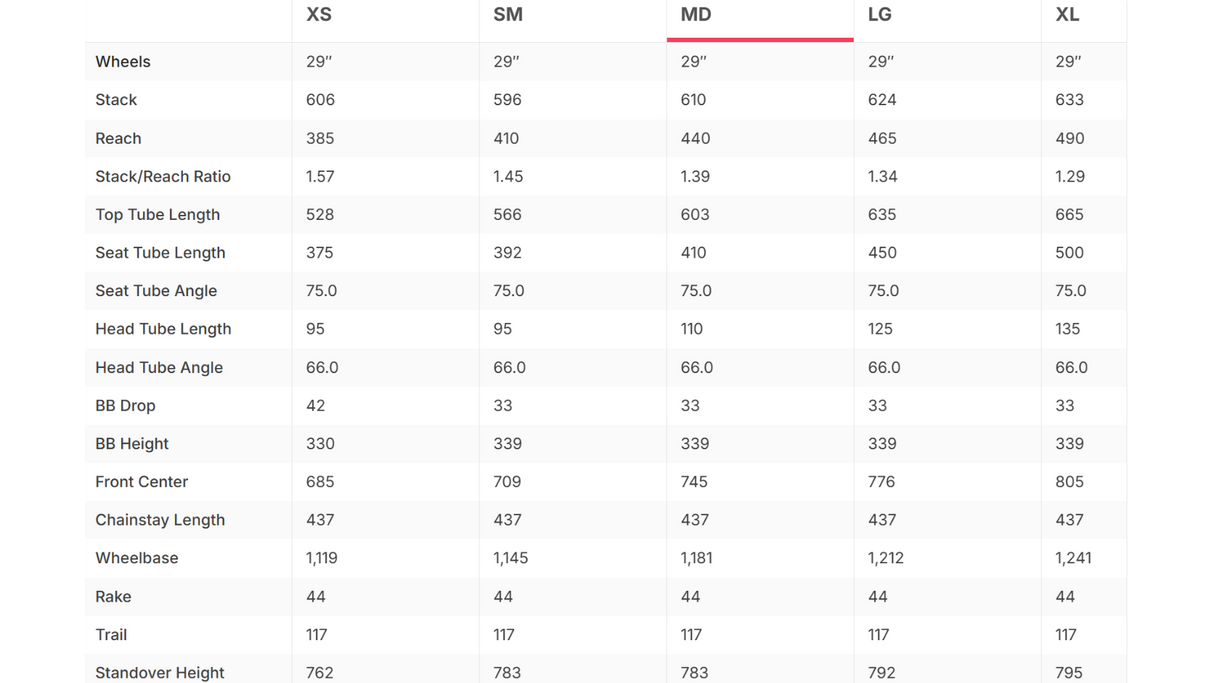The width and height of the screenshot is (1214, 683).
Task: Click the Reach row label
Action: (x=118, y=138)
